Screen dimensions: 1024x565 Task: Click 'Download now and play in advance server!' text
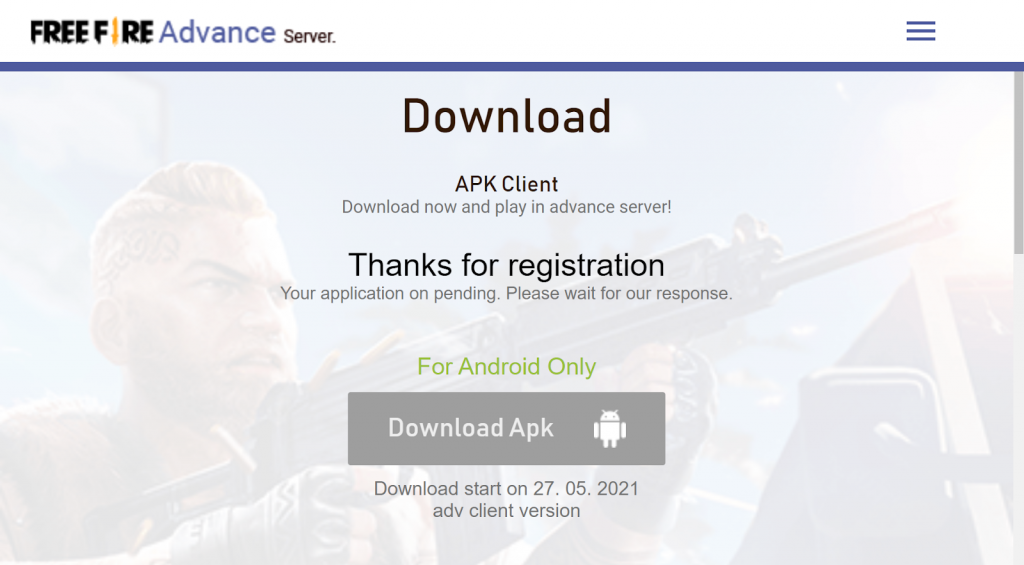507,207
